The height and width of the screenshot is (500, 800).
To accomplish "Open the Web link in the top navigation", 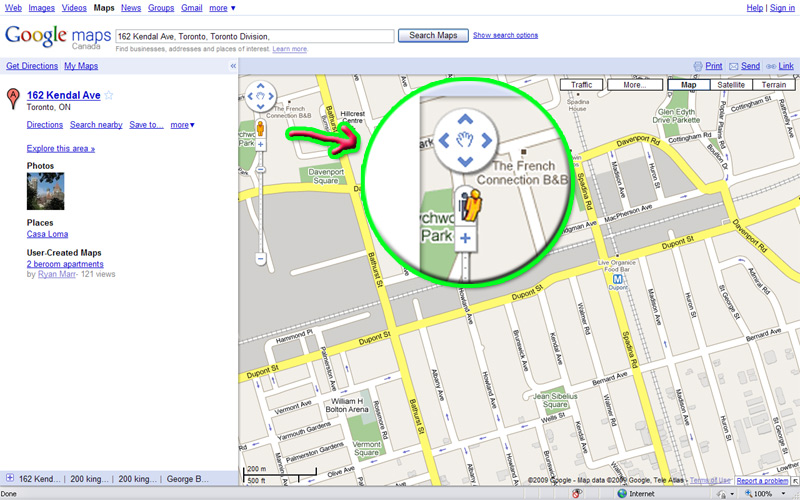I will 13,8.
